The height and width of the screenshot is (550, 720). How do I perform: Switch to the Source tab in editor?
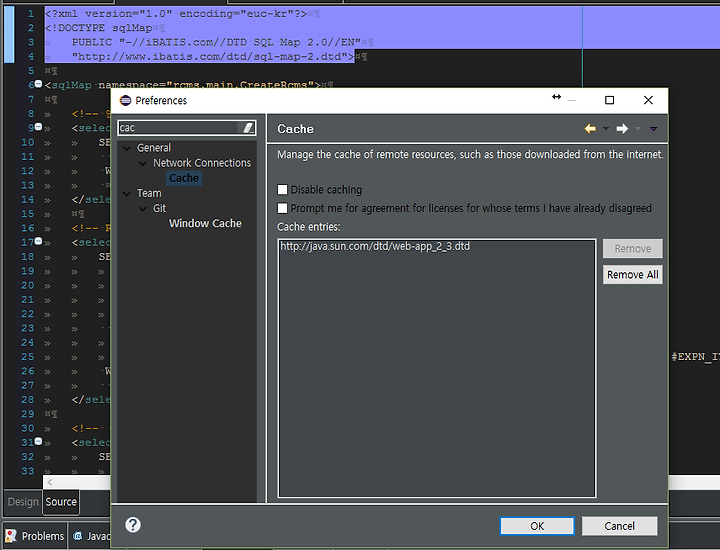pos(61,502)
